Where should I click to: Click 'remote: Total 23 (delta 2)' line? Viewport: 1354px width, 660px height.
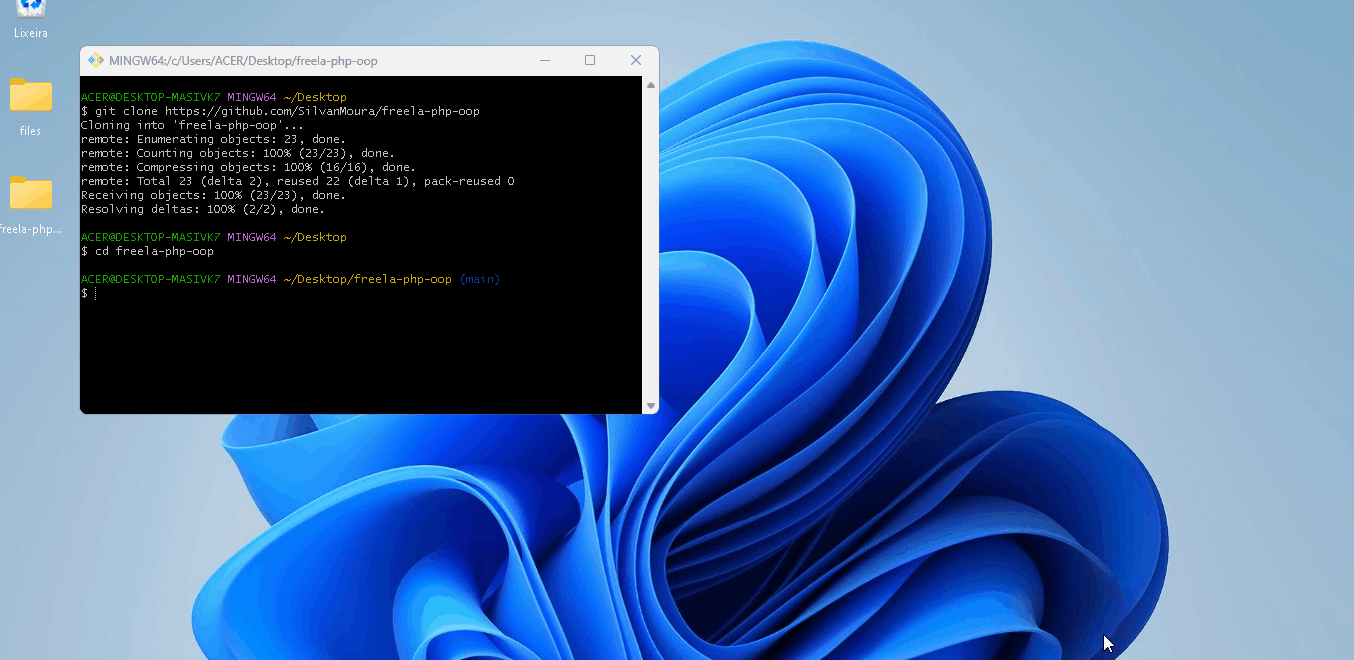pyautogui.click(x=298, y=181)
